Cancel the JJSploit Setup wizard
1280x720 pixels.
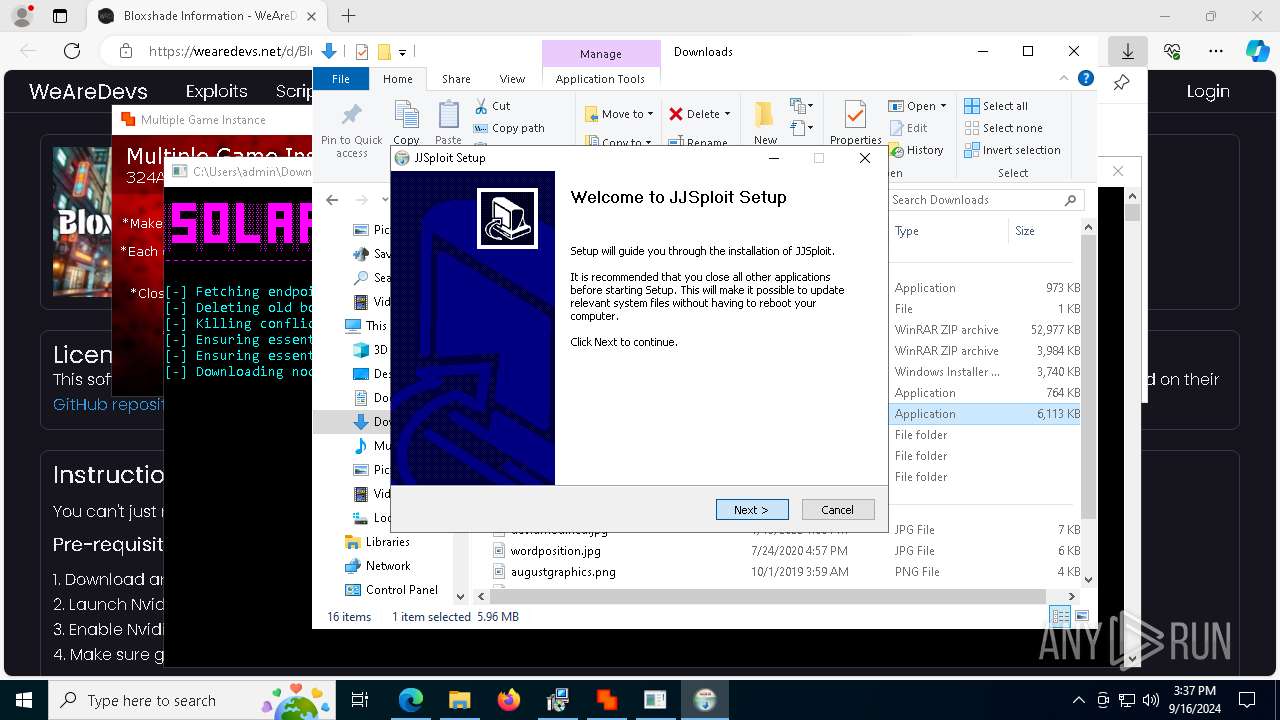point(838,510)
